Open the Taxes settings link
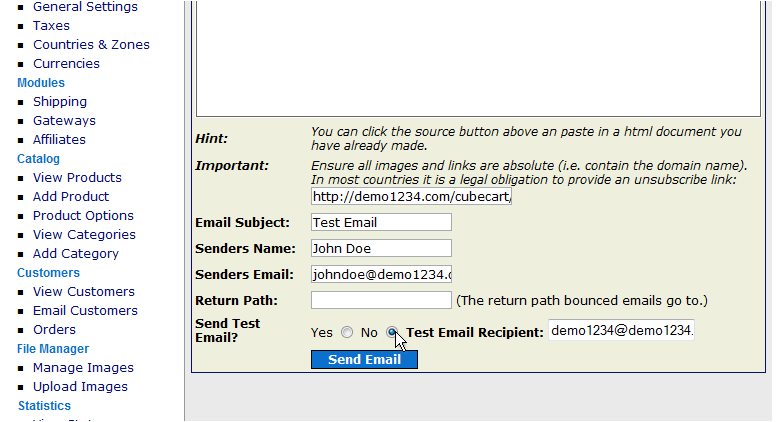 (x=51, y=26)
